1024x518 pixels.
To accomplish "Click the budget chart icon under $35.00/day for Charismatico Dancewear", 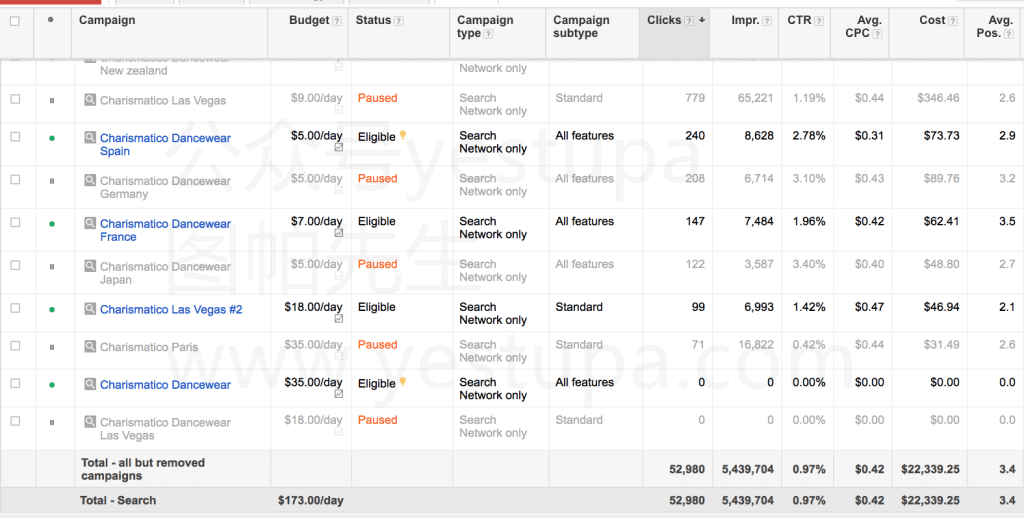I will point(338,394).
